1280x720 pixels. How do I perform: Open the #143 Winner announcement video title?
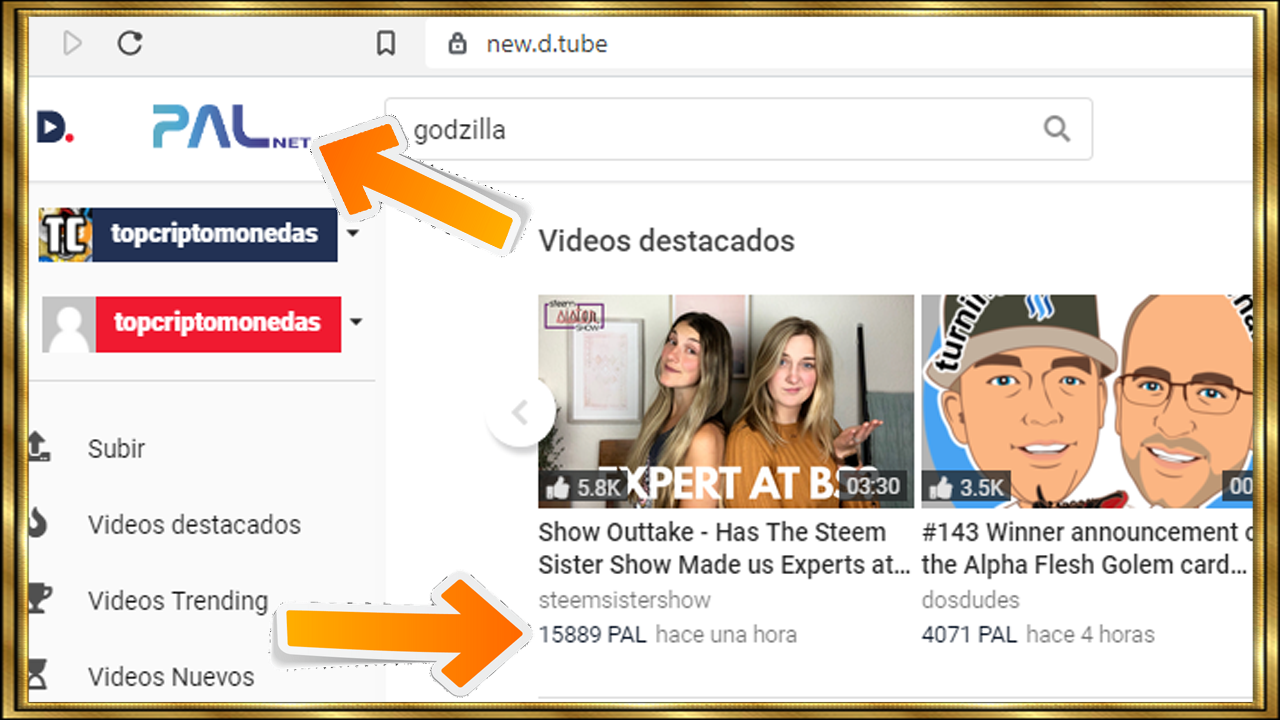[x=1087, y=548]
